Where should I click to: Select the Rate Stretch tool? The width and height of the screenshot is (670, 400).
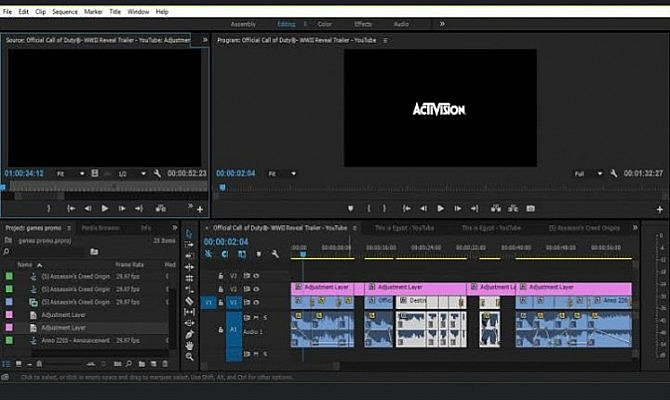pos(189,278)
